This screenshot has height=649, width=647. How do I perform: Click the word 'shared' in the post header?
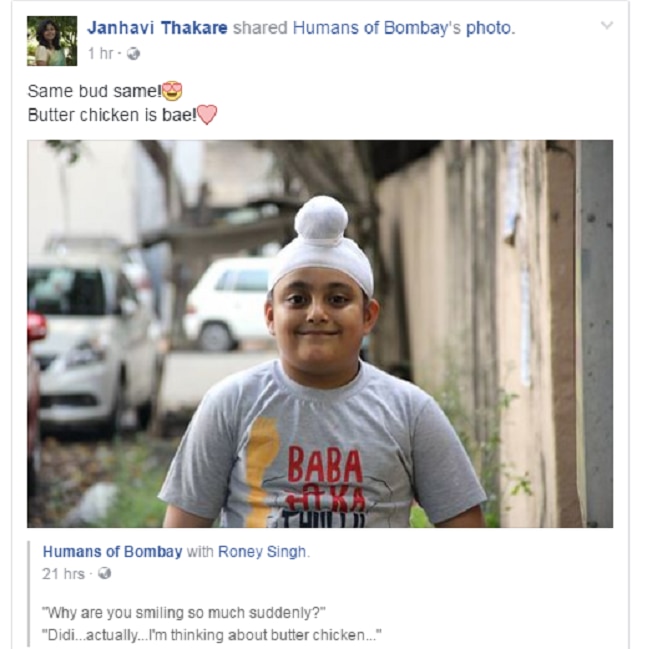[260, 28]
